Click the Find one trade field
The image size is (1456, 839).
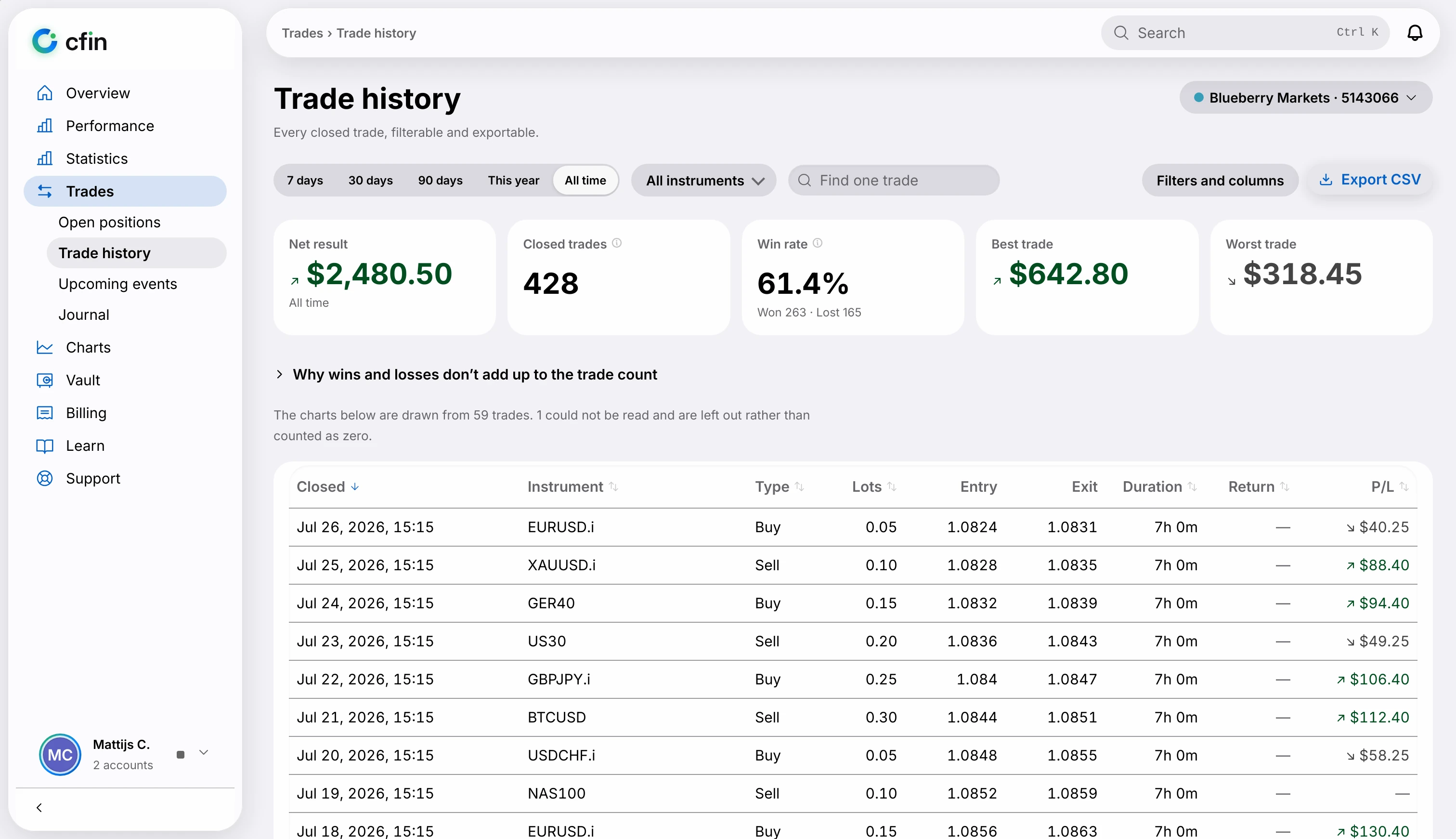pos(894,180)
